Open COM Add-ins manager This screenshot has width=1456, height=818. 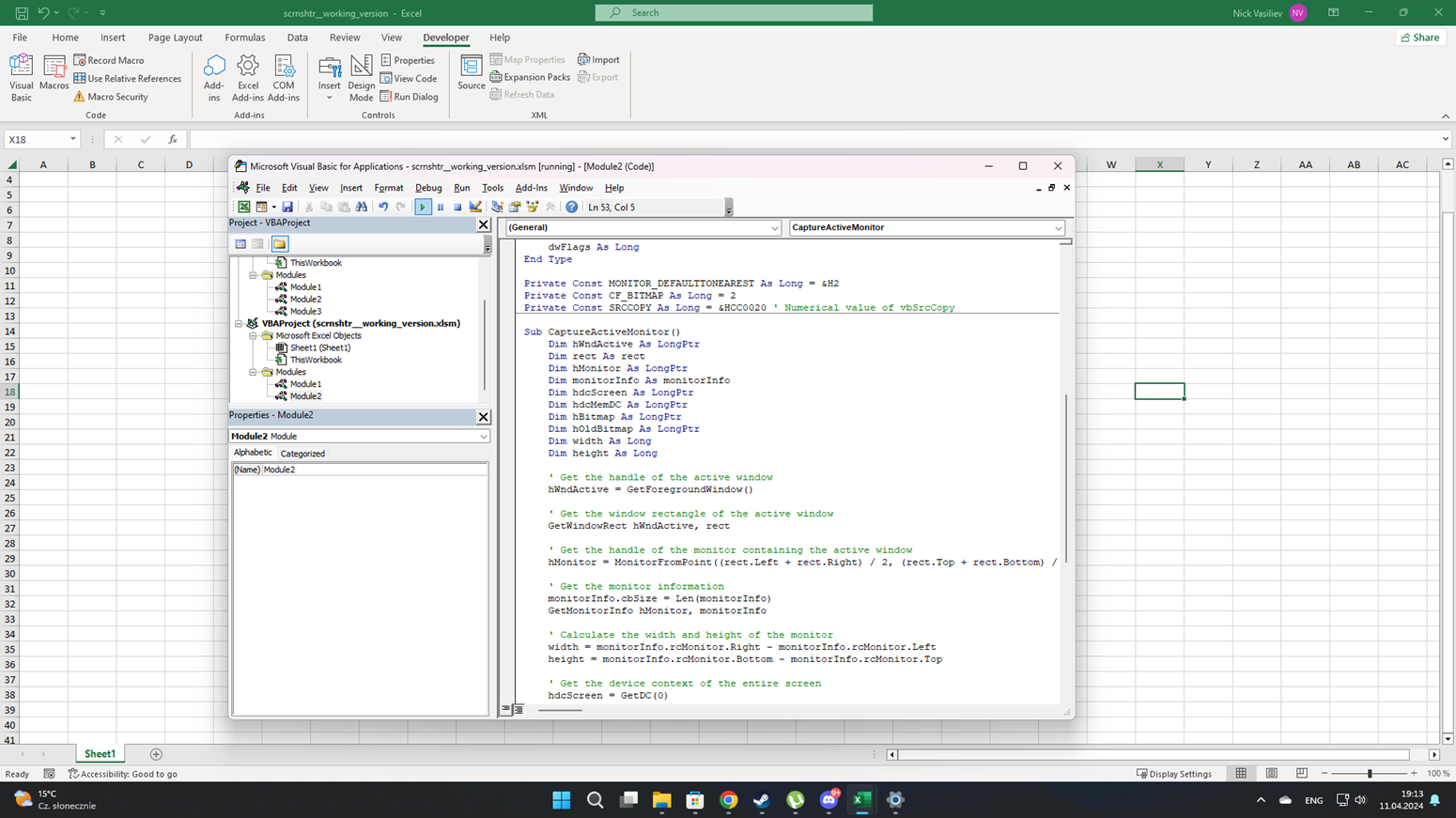point(284,78)
